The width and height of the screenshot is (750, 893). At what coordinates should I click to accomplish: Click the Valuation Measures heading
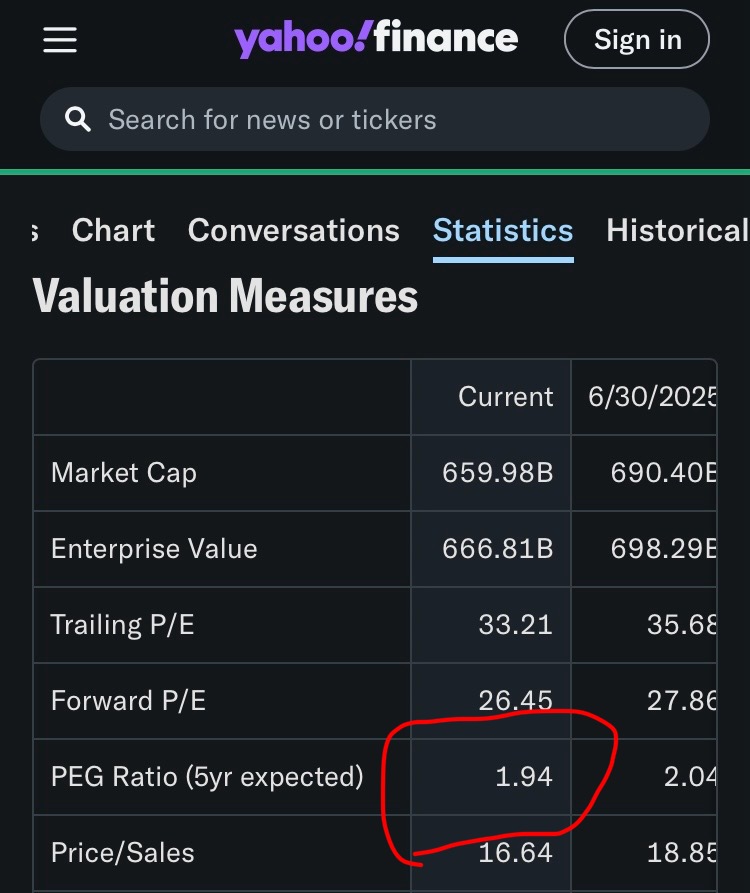click(225, 297)
